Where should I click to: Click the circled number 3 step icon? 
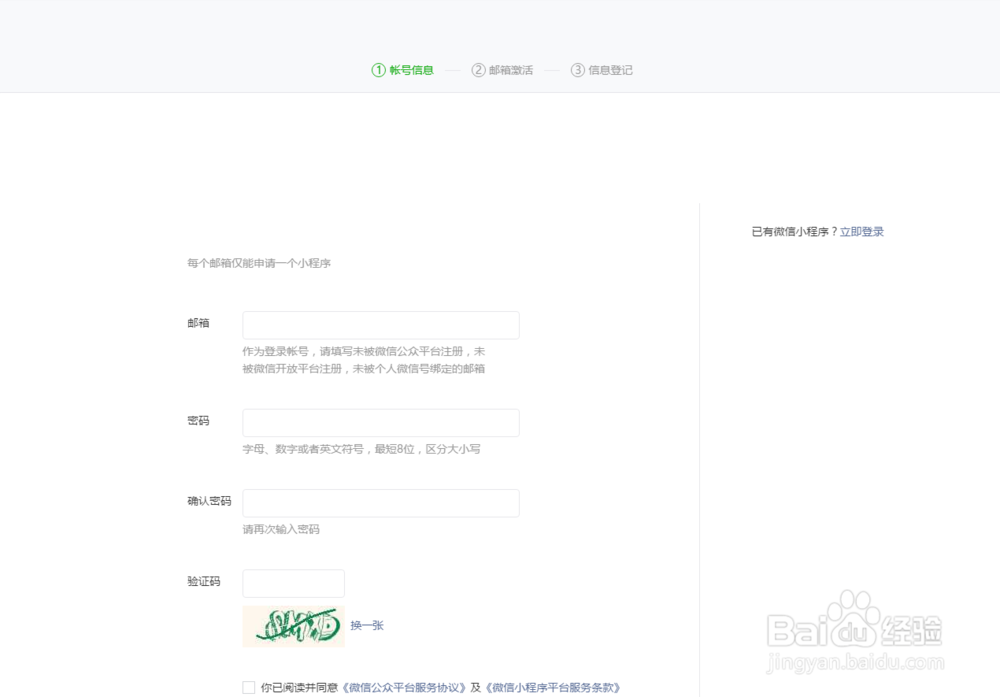(577, 70)
